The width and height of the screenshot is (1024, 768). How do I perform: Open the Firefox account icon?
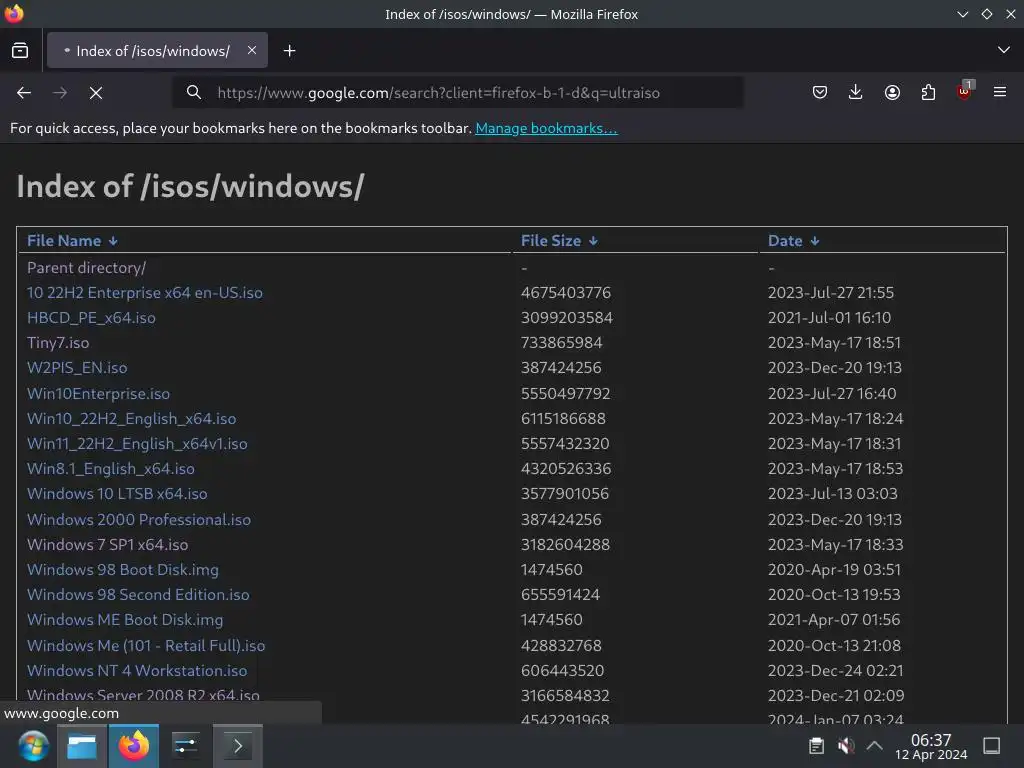(892, 92)
